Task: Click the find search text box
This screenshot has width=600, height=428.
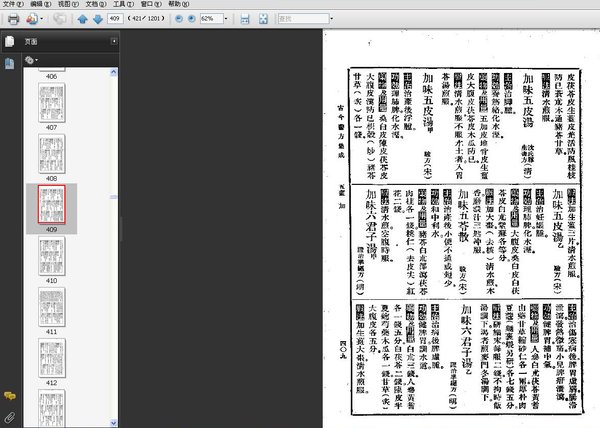Action: (304, 18)
